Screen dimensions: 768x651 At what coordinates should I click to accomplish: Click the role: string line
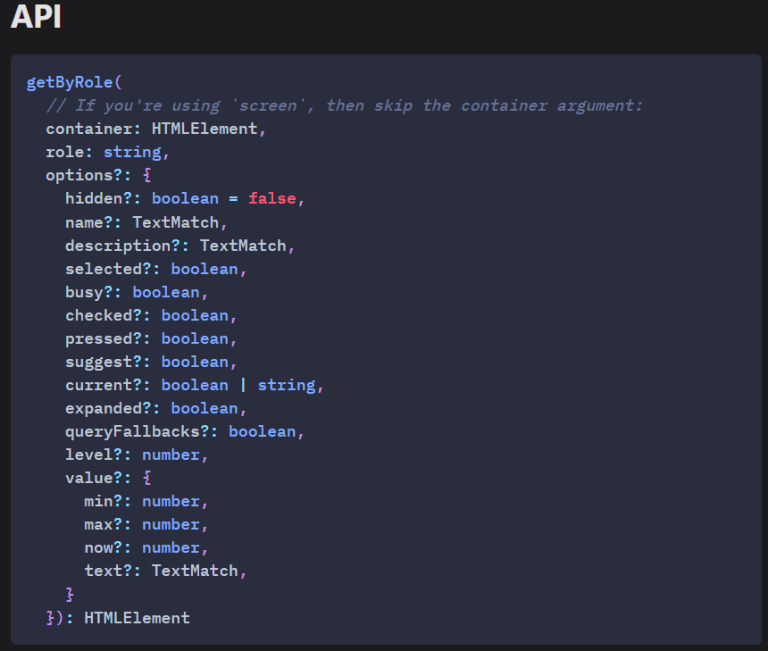click(108, 152)
